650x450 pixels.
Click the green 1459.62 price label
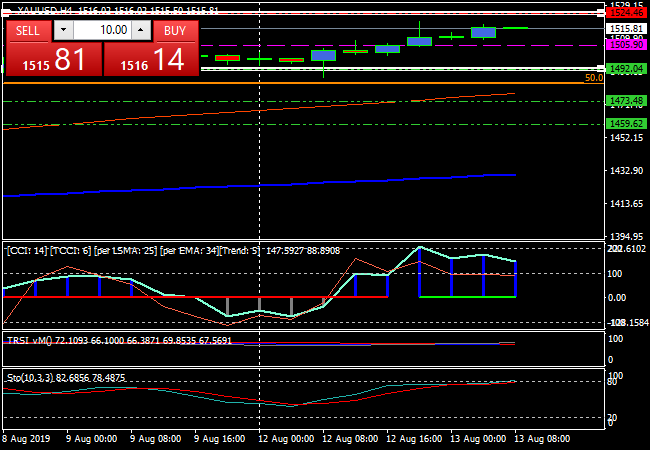coord(626,123)
